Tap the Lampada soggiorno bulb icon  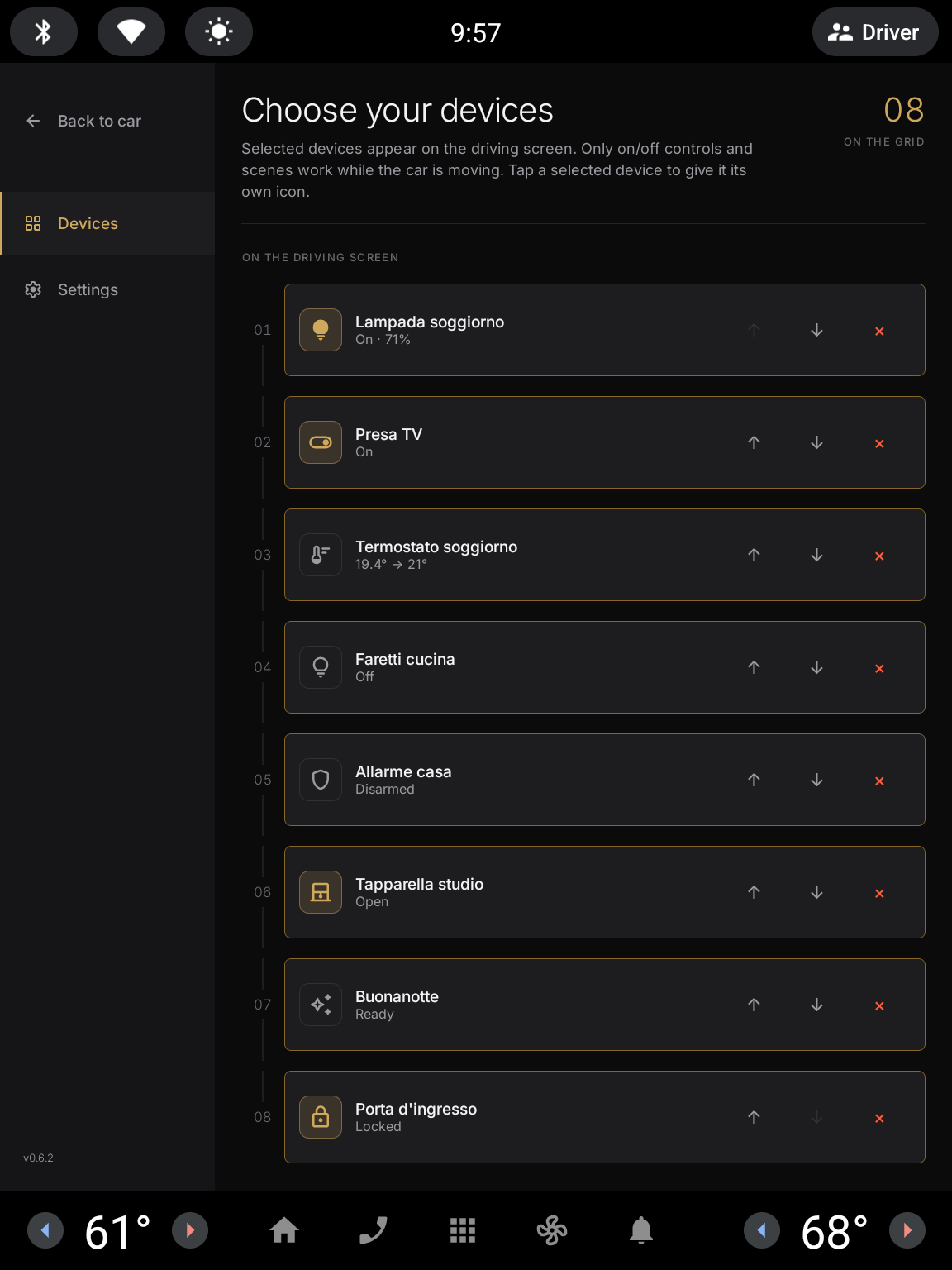pyautogui.click(x=321, y=330)
